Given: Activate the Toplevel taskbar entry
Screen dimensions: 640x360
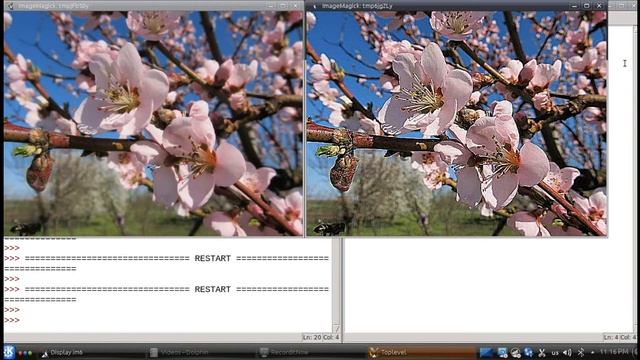Looking at the screenshot, I should 421,352.
